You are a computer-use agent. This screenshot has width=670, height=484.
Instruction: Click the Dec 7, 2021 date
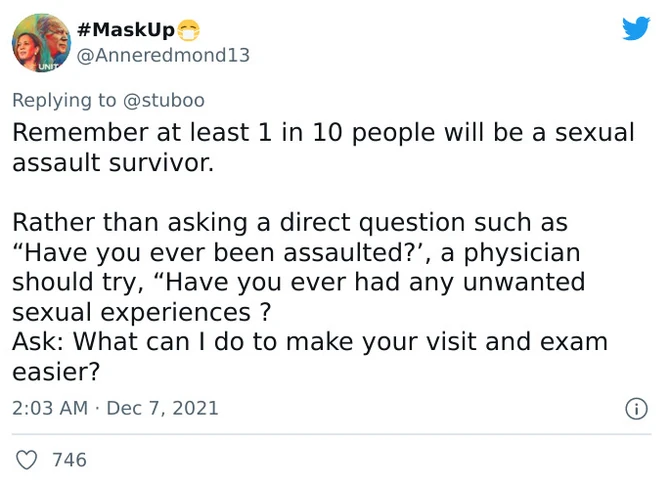[x=162, y=408]
